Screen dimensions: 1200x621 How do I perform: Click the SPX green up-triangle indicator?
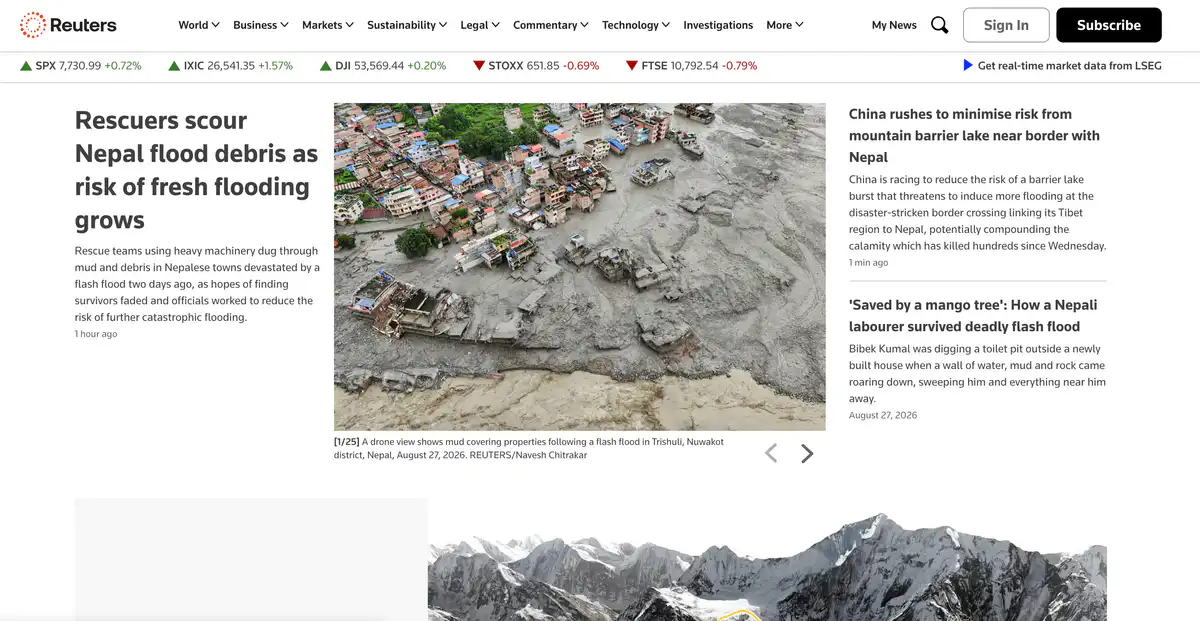click(26, 66)
